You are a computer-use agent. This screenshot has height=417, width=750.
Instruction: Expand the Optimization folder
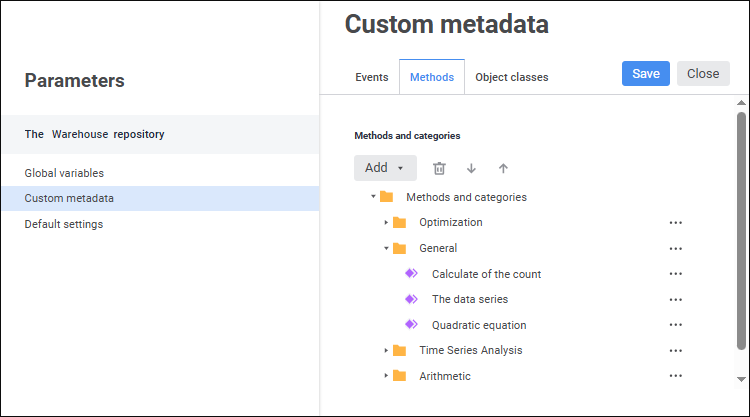[x=386, y=222]
